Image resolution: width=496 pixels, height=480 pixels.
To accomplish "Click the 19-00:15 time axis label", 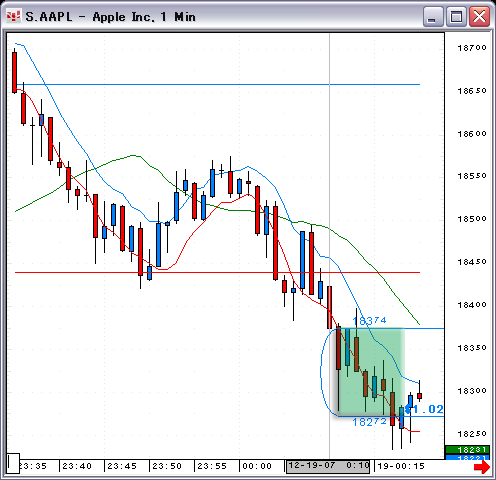I will (x=401, y=466).
